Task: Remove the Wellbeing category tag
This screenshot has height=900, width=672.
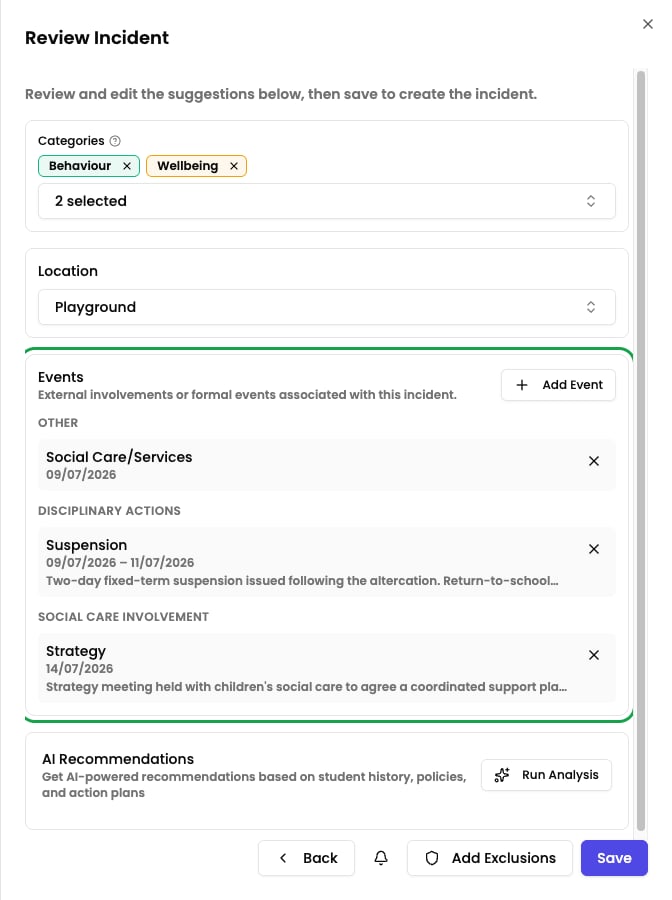Action: 234,166
